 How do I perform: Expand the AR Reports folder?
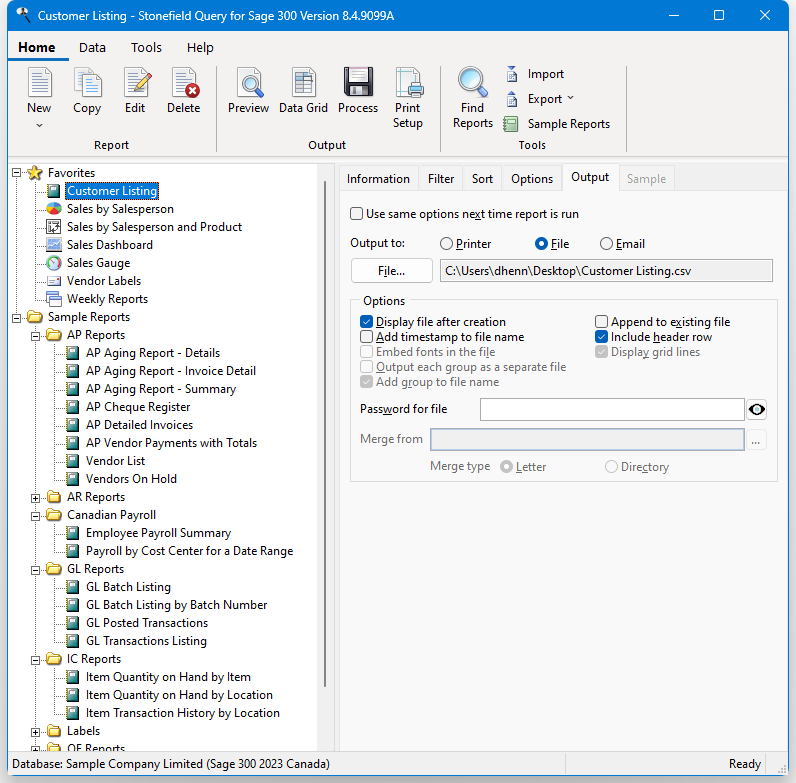coord(36,498)
